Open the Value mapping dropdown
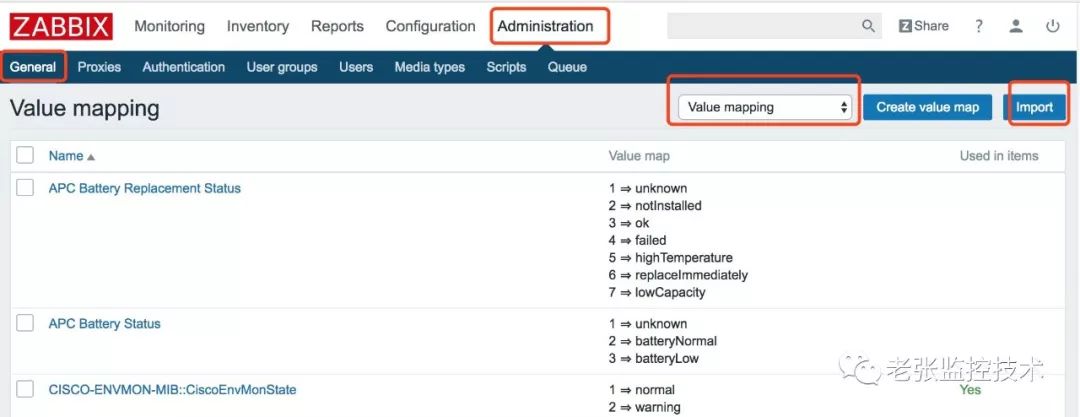The height and width of the screenshot is (417, 1080). point(765,107)
